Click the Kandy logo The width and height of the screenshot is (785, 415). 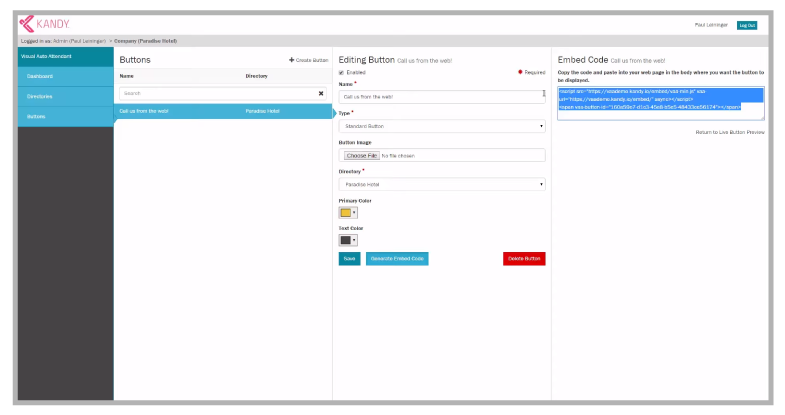click(x=44, y=24)
